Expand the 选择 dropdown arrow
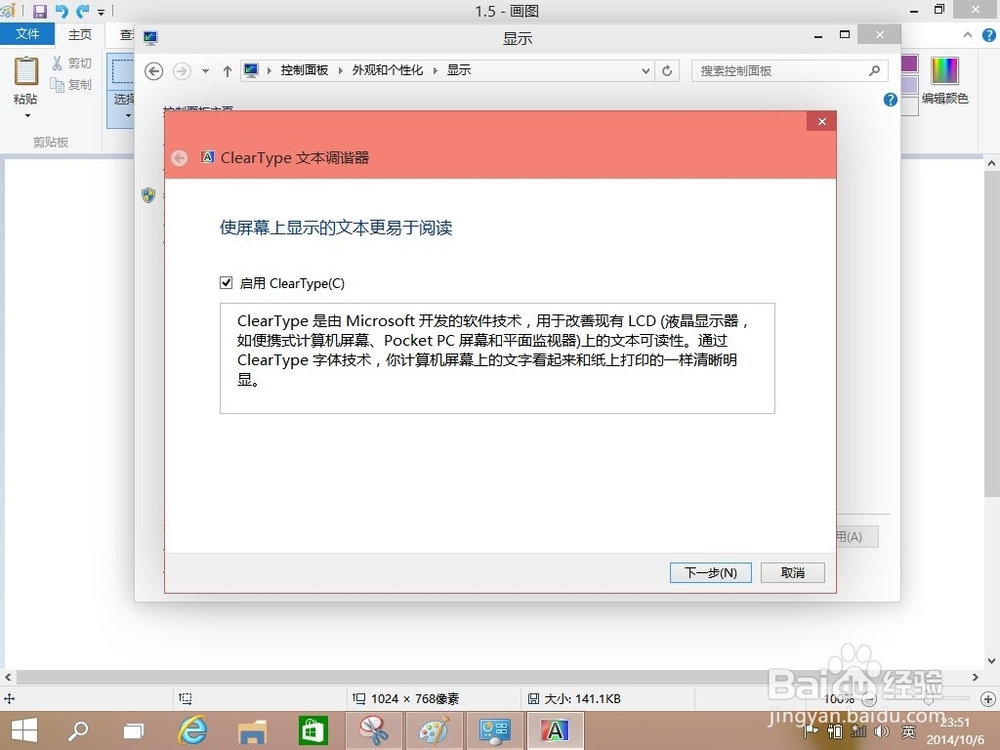 [x=128, y=115]
